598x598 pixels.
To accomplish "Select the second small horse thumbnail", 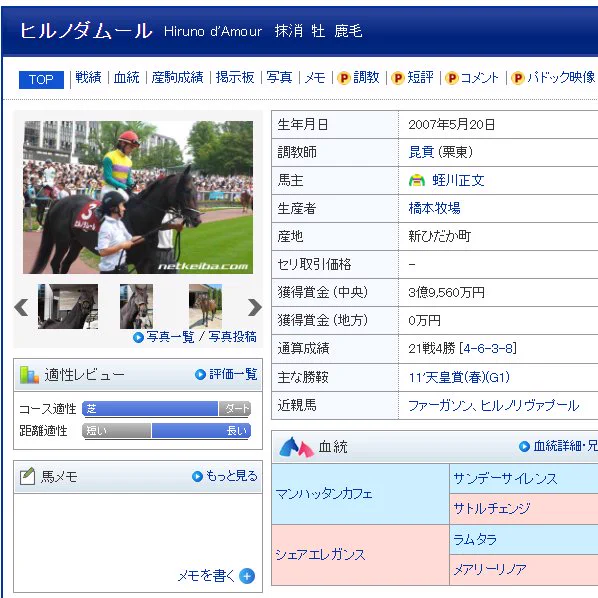I will 137,306.
